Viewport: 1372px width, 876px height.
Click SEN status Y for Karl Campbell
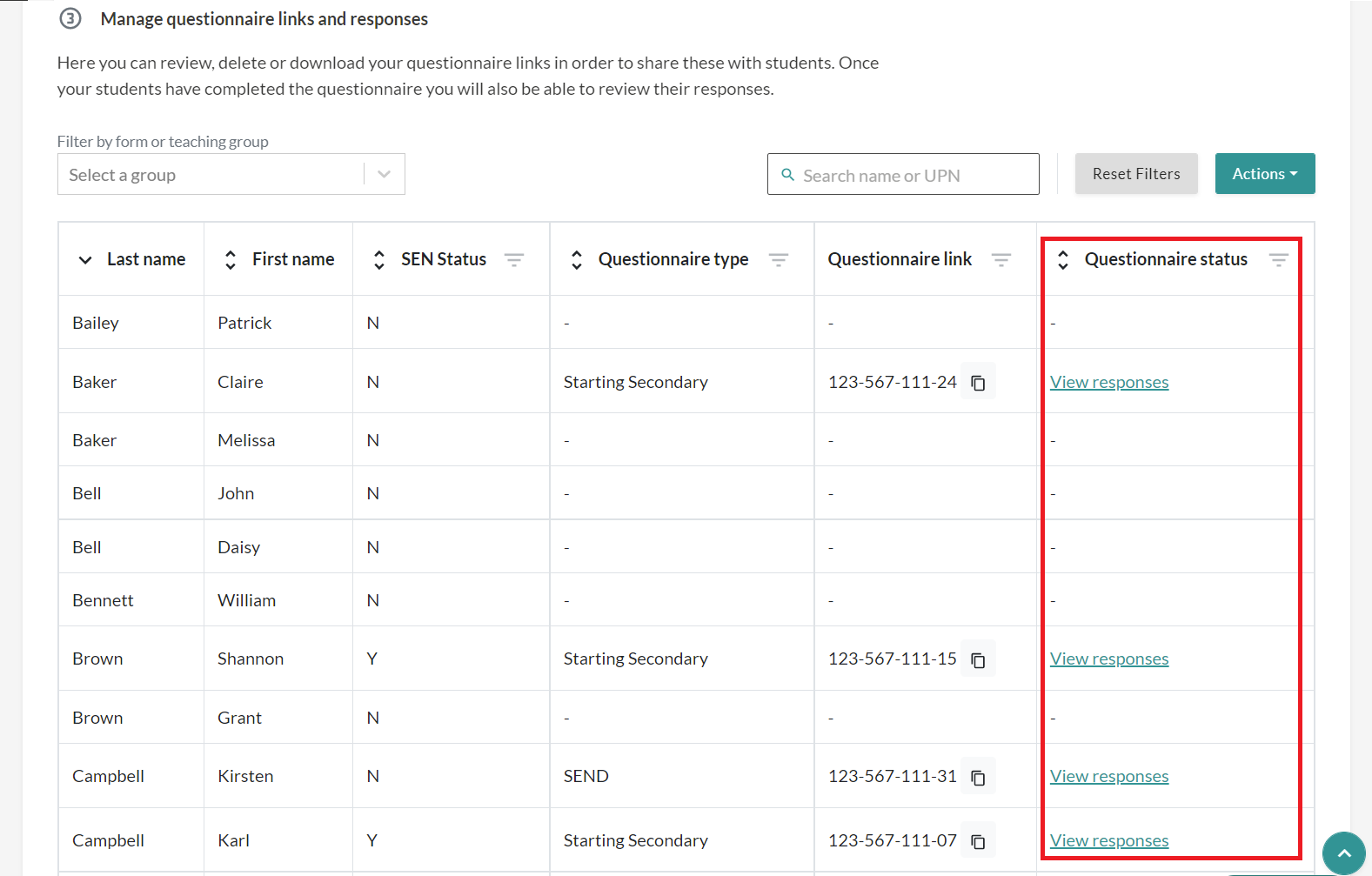click(x=372, y=840)
